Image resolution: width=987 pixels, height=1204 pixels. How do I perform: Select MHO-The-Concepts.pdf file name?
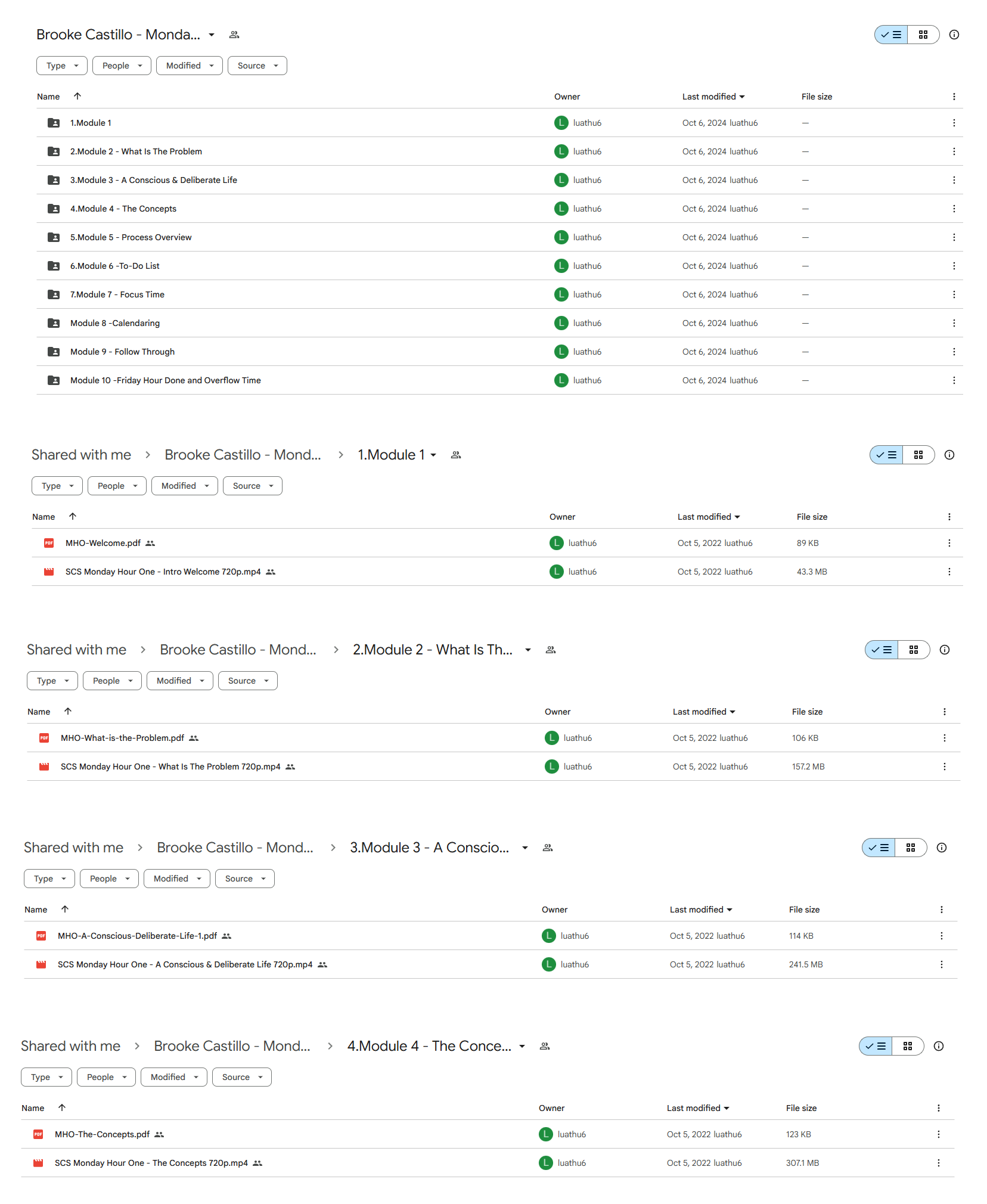point(102,1134)
